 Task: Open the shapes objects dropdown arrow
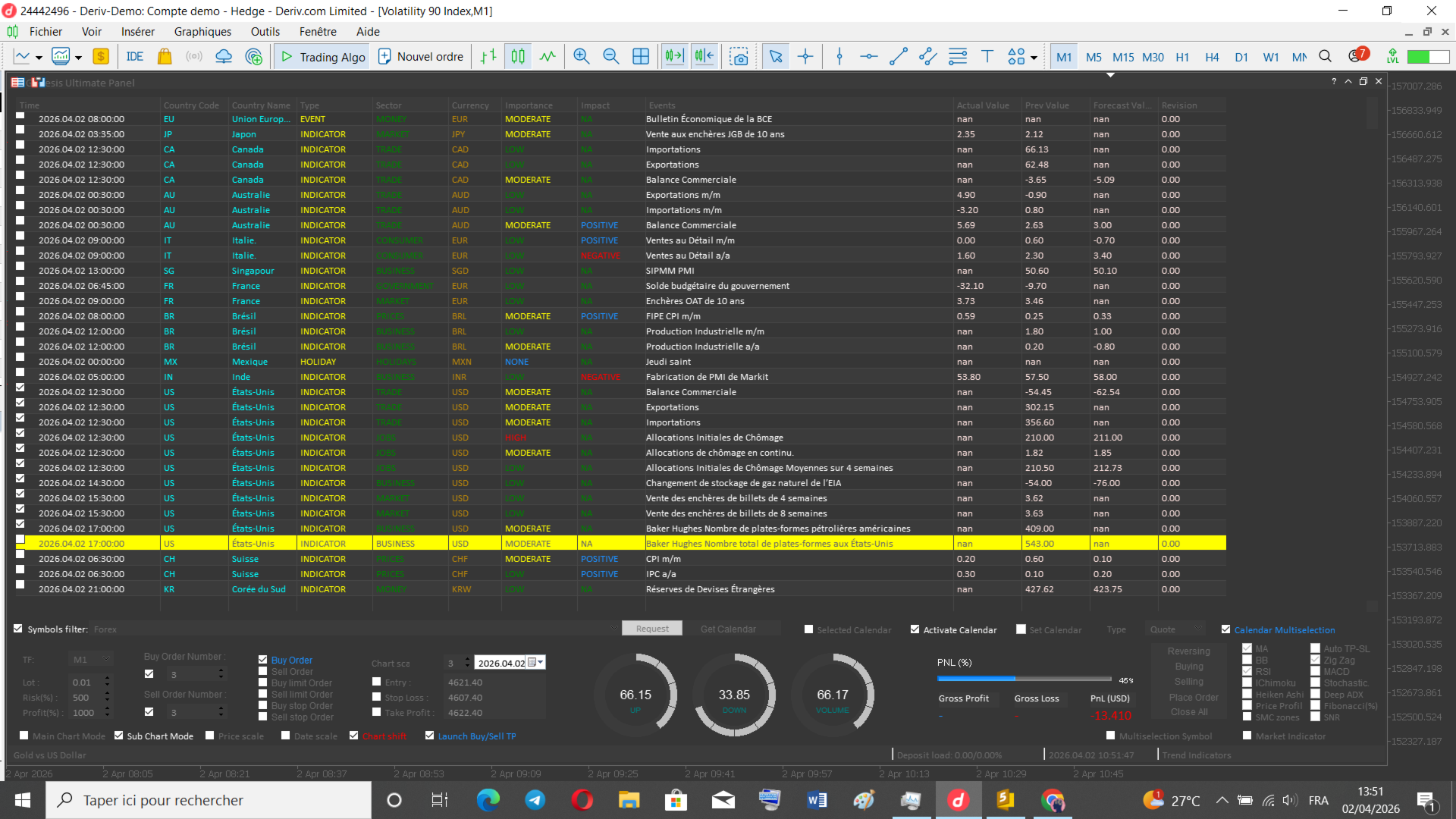click(x=1034, y=58)
